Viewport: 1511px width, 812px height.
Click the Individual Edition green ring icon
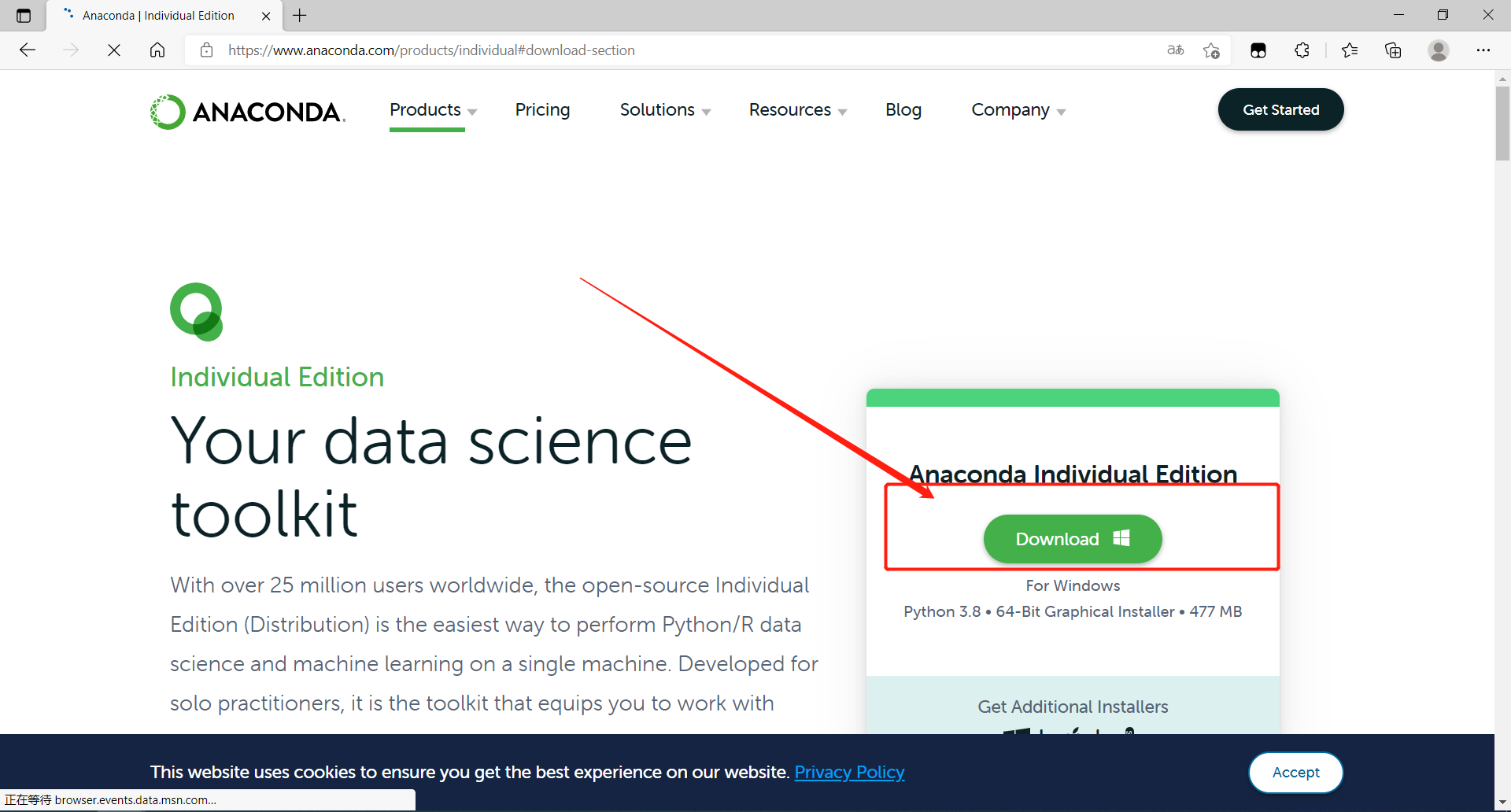pos(197,312)
